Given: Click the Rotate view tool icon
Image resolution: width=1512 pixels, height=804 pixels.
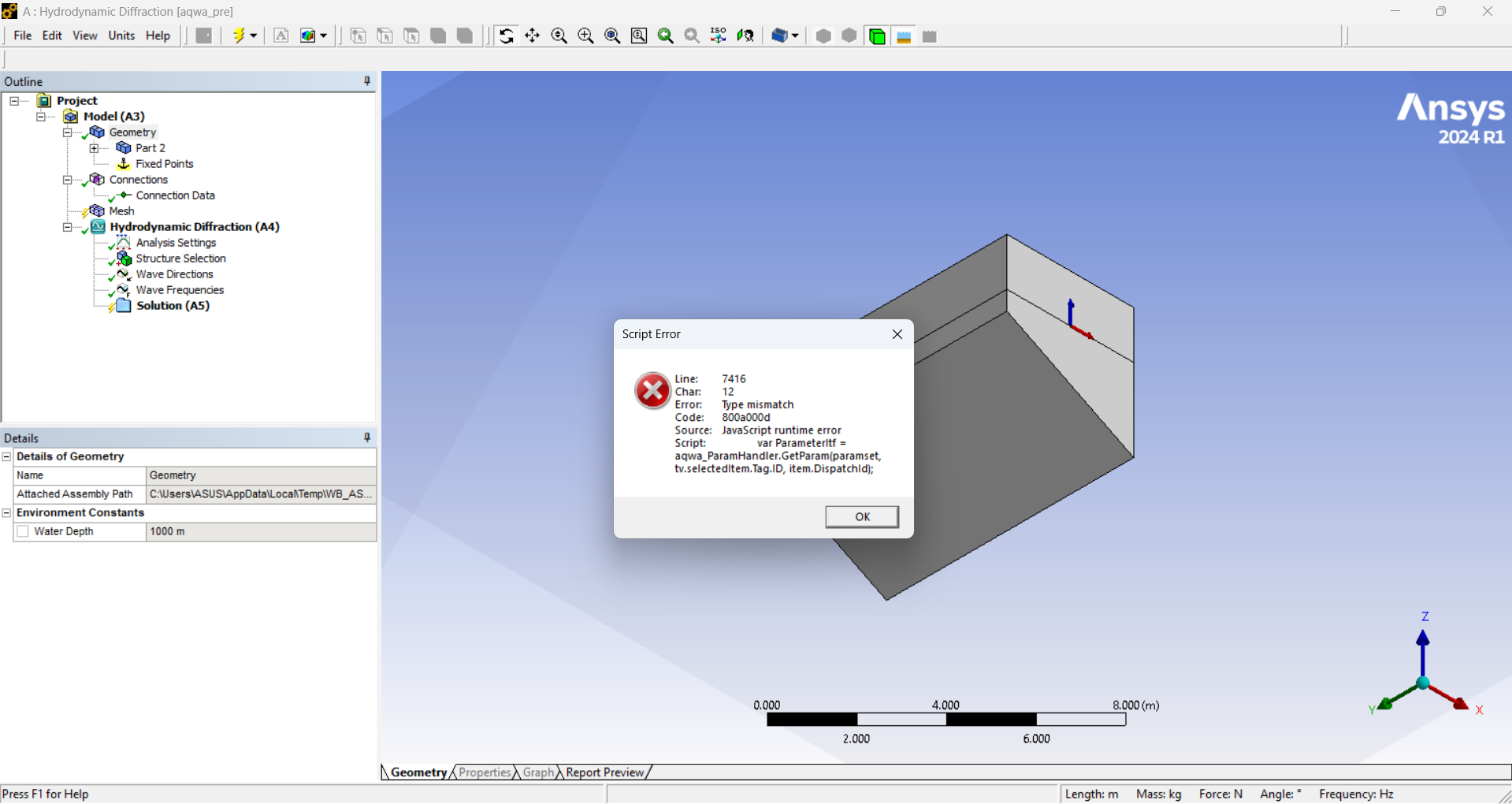Looking at the screenshot, I should [x=506, y=36].
